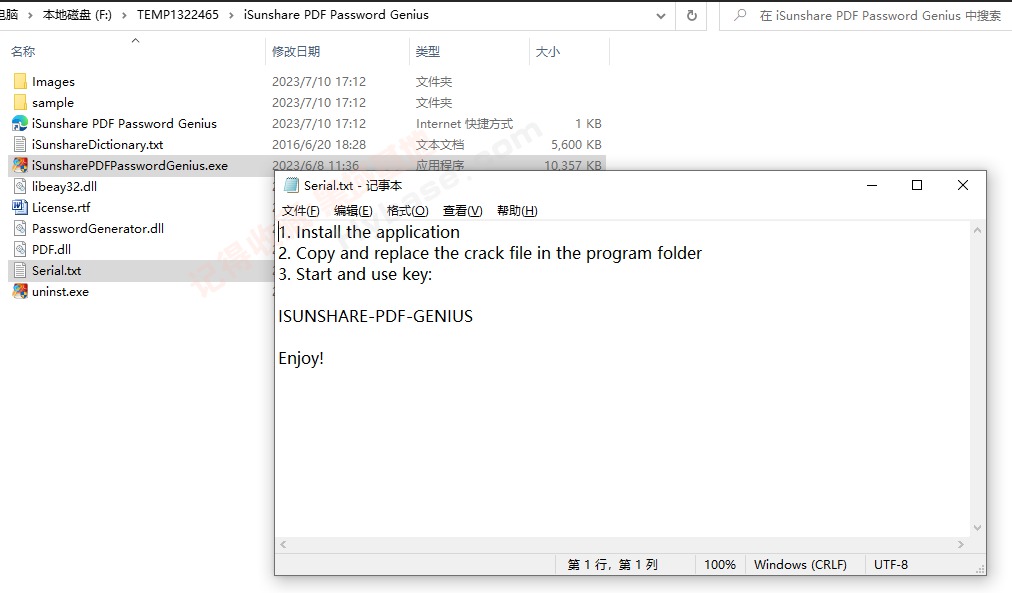This screenshot has width=1012, height=593.
Task: Click the Notepad title bar icon
Action: pos(292,185)
